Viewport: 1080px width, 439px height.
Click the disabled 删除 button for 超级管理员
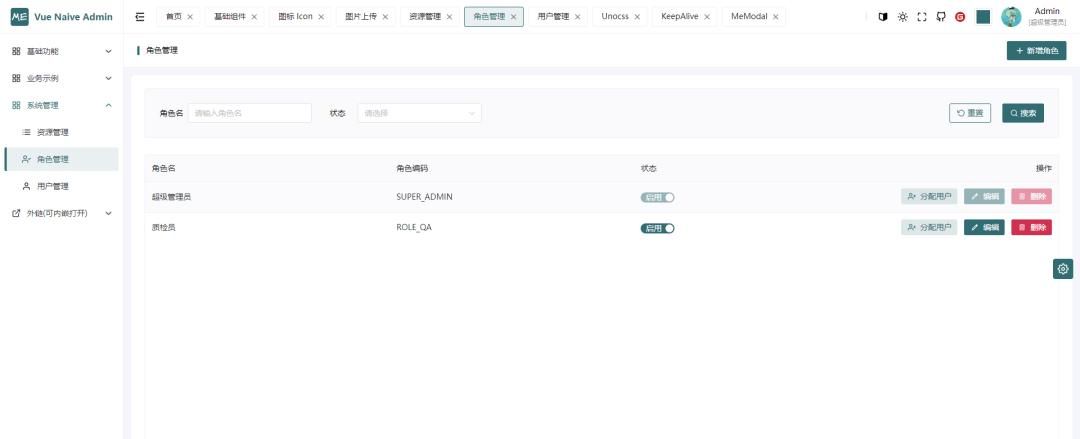[1032, 196]
